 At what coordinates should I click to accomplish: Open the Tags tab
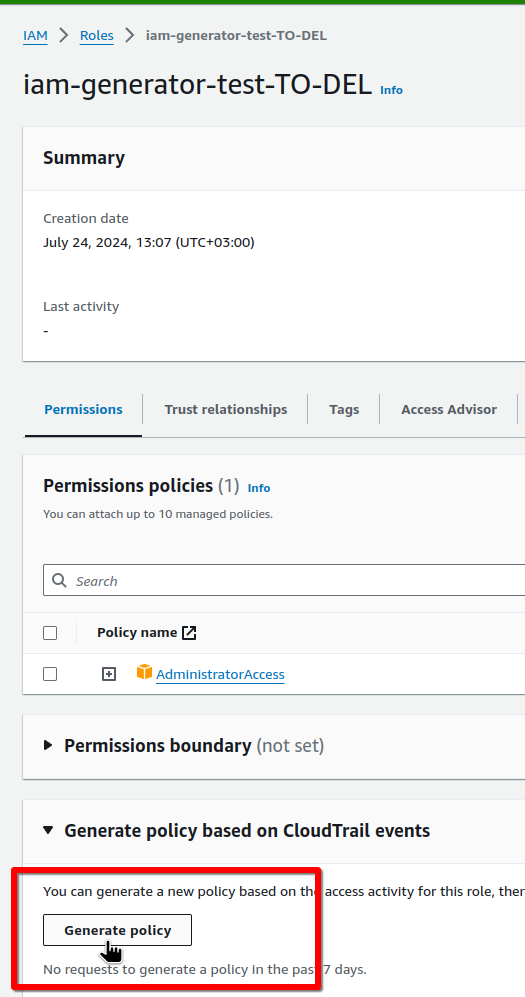tap(344, 409)
